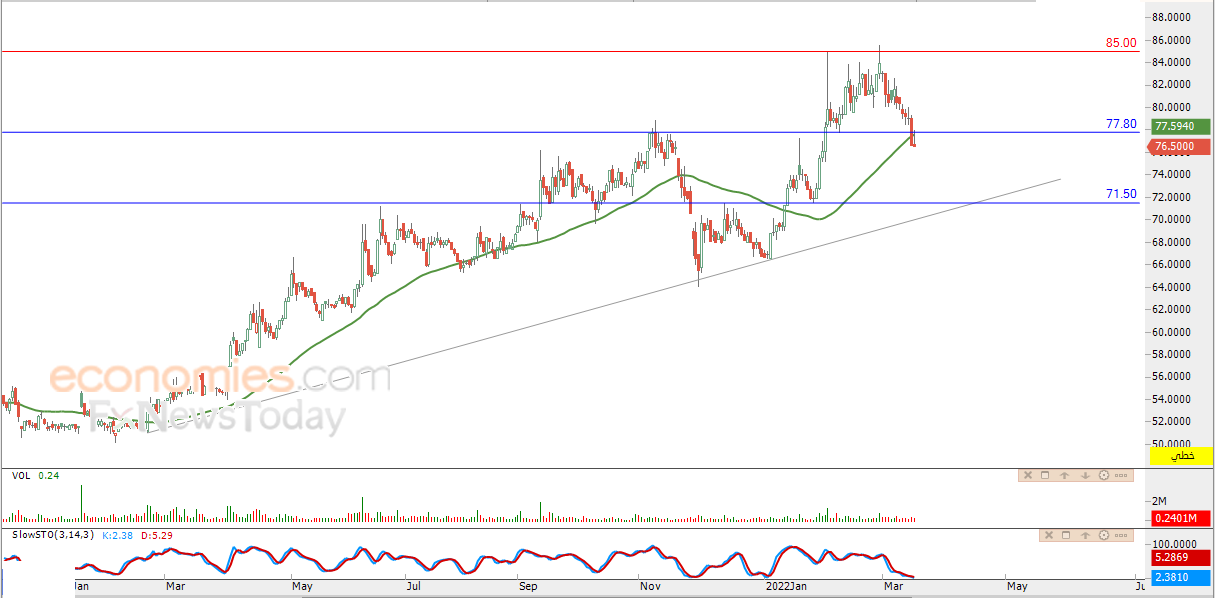Click the yellow Arabic scale-type label
1215x598 pixels.
pyautogui.click(x=1181, y=456)
